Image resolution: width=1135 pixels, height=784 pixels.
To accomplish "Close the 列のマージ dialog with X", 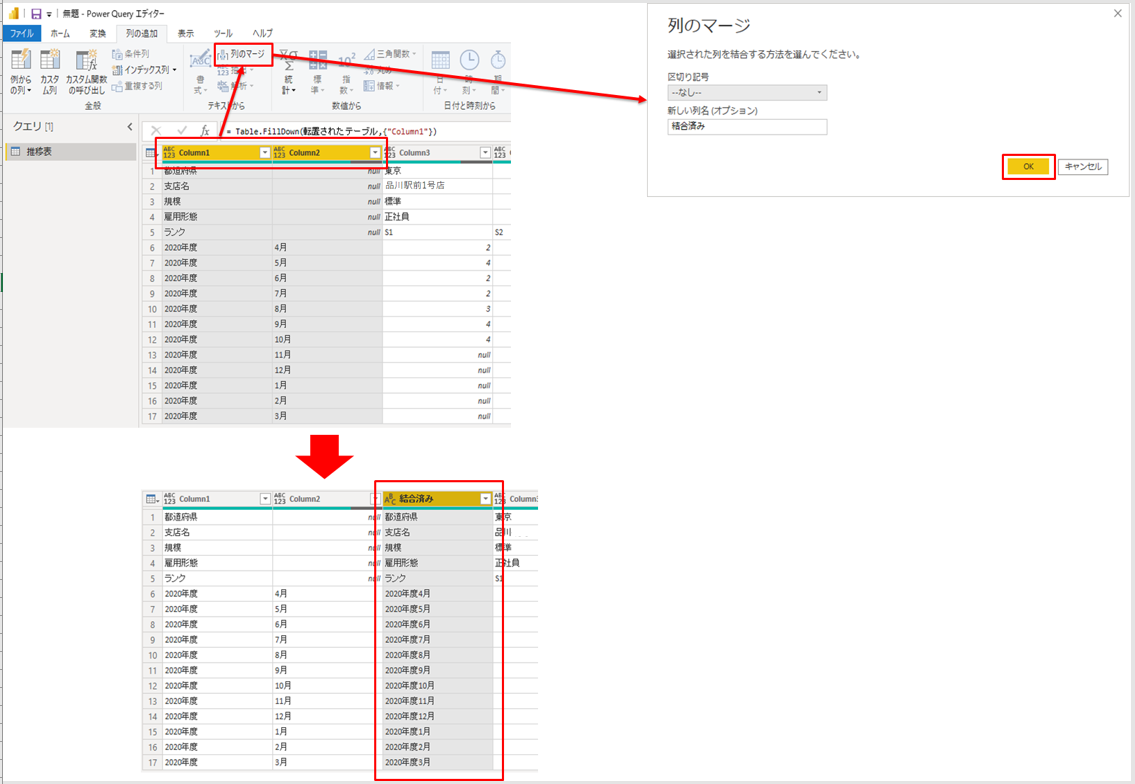I will 1118,14.
